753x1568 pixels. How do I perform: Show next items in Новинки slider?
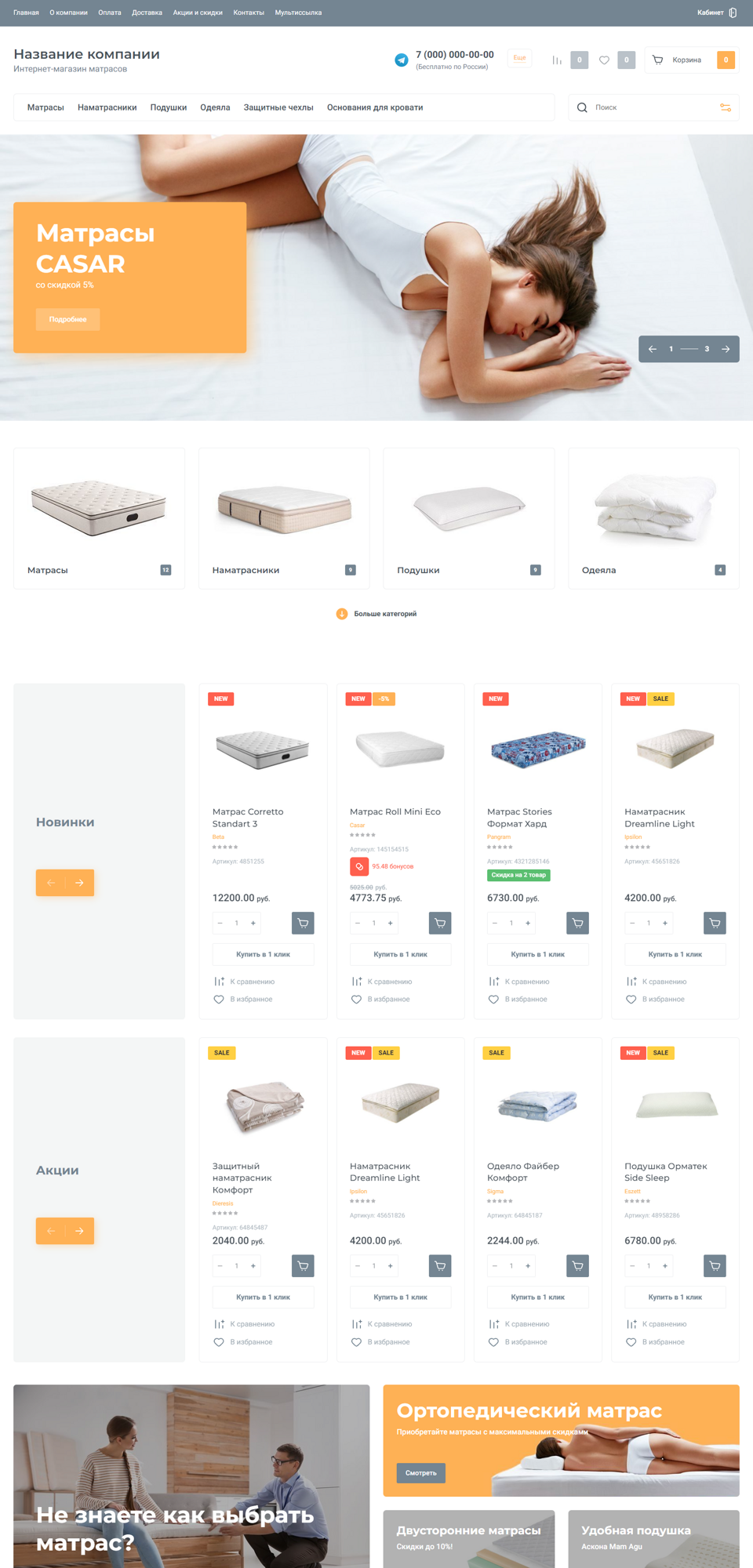point(80,883)
